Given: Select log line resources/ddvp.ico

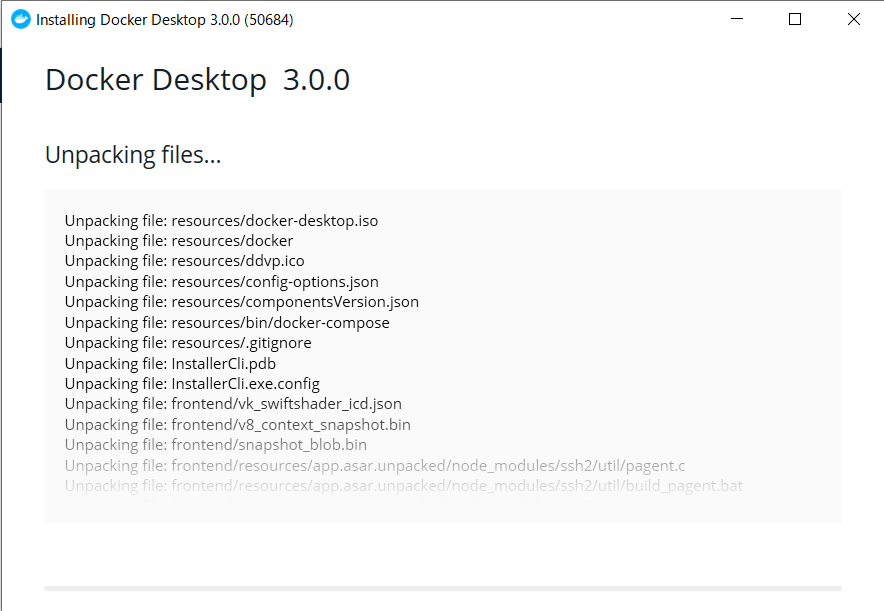Looking at the screenshot, I should pyautogui.click(x=184, y=261).
